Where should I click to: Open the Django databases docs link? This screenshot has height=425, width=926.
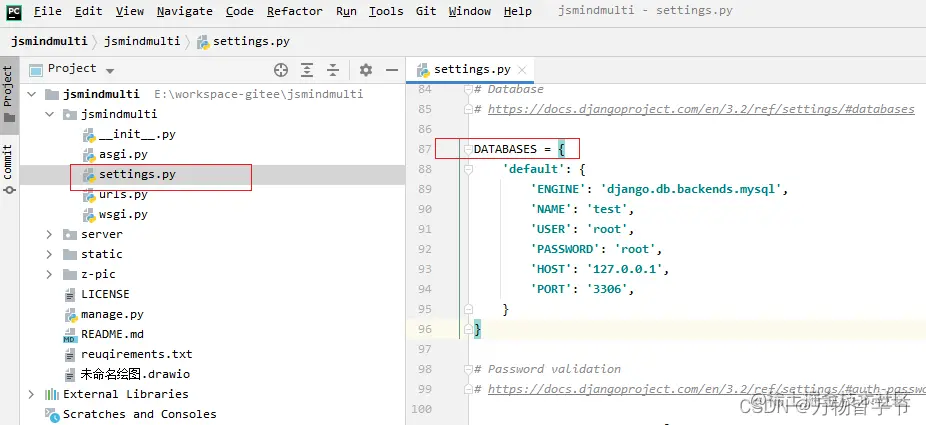(701, 109)
